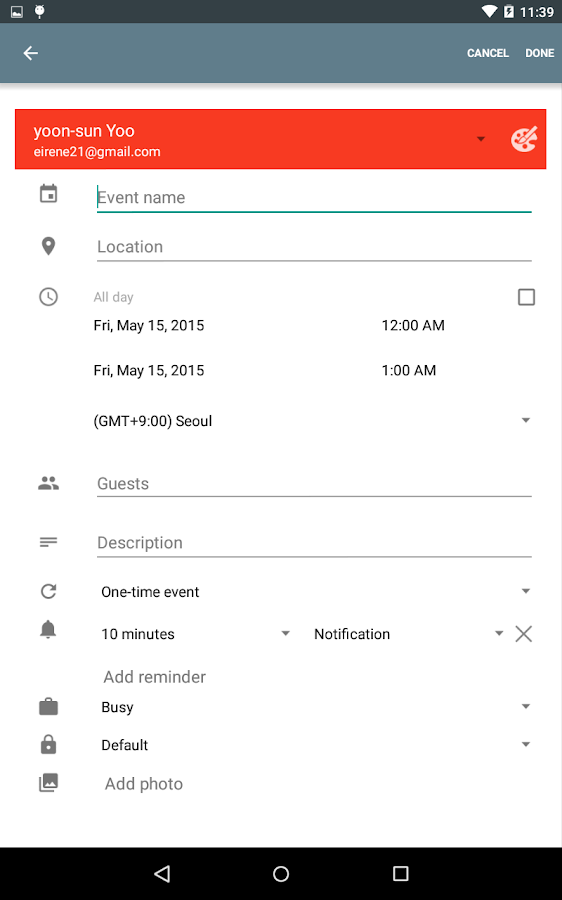The height and width of the screenshot is (900, 562).
Task: Focus the Location field
Action: [x=314, y=247]
